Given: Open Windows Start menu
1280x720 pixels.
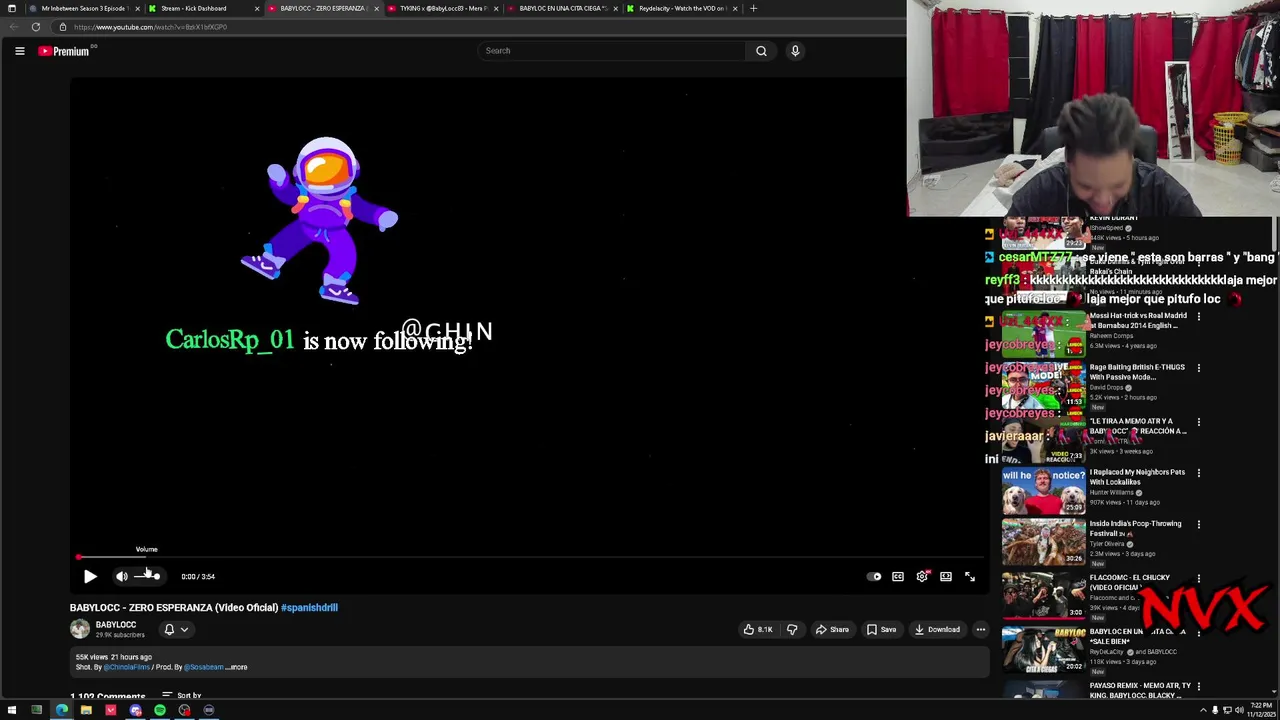Looking at the screenshot, I should (x=12, y=710).
